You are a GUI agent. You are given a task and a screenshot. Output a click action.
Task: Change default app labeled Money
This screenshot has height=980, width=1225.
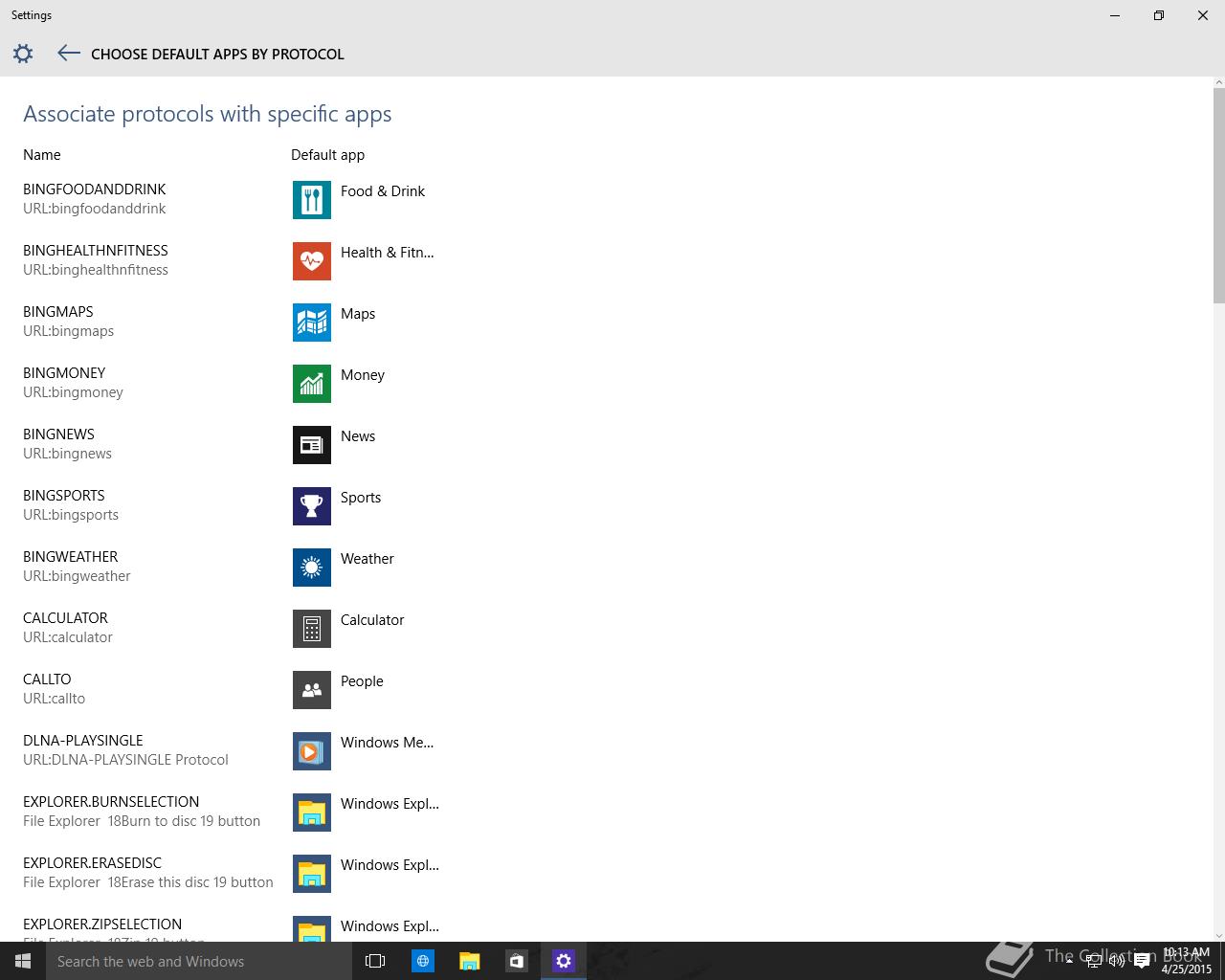[x=363, y=375]
